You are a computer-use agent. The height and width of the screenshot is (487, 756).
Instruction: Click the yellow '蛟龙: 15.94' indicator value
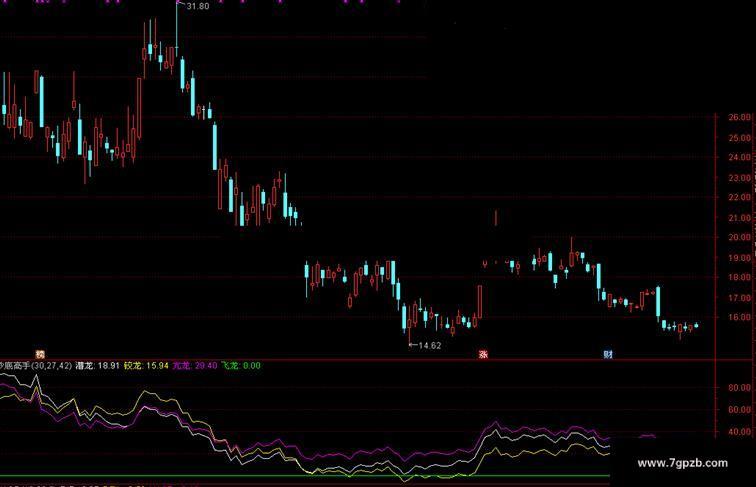(146, 365)
